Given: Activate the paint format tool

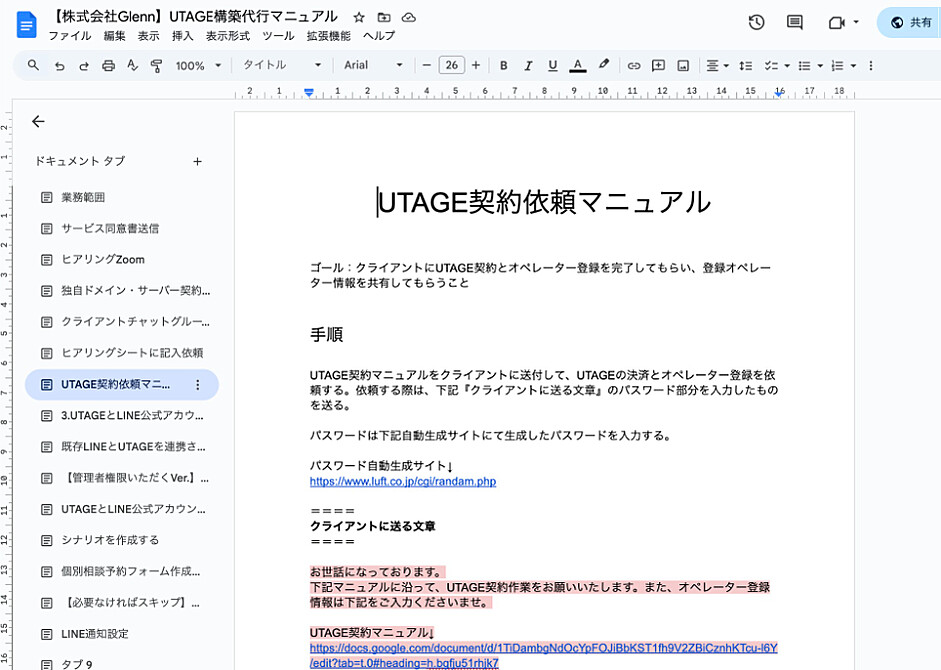Looking at the screenshot, I should coord(156,65).
